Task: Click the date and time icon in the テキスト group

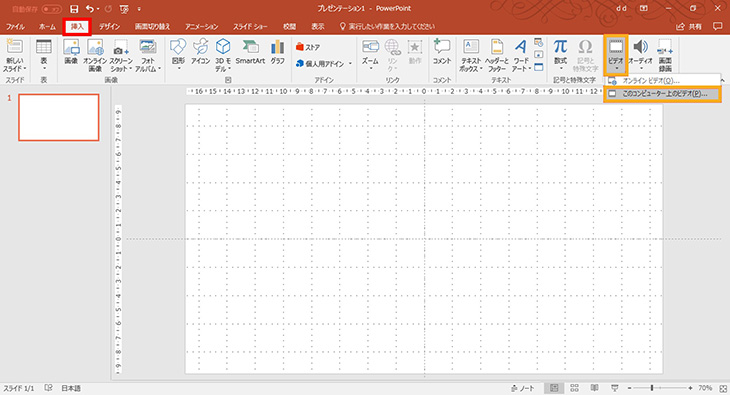Action: [x=539, y=42]
